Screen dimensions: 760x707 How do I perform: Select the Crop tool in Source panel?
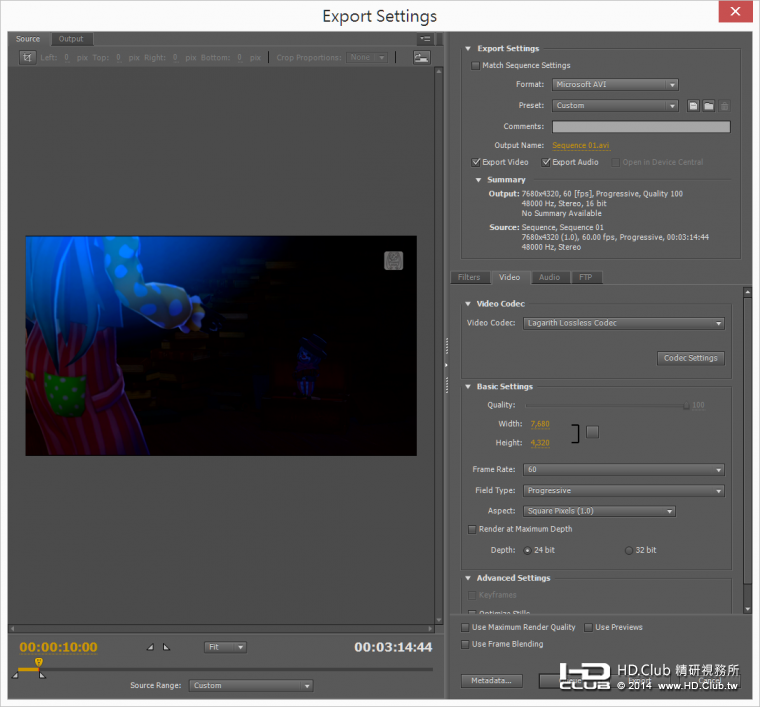[x=27, y=58]
